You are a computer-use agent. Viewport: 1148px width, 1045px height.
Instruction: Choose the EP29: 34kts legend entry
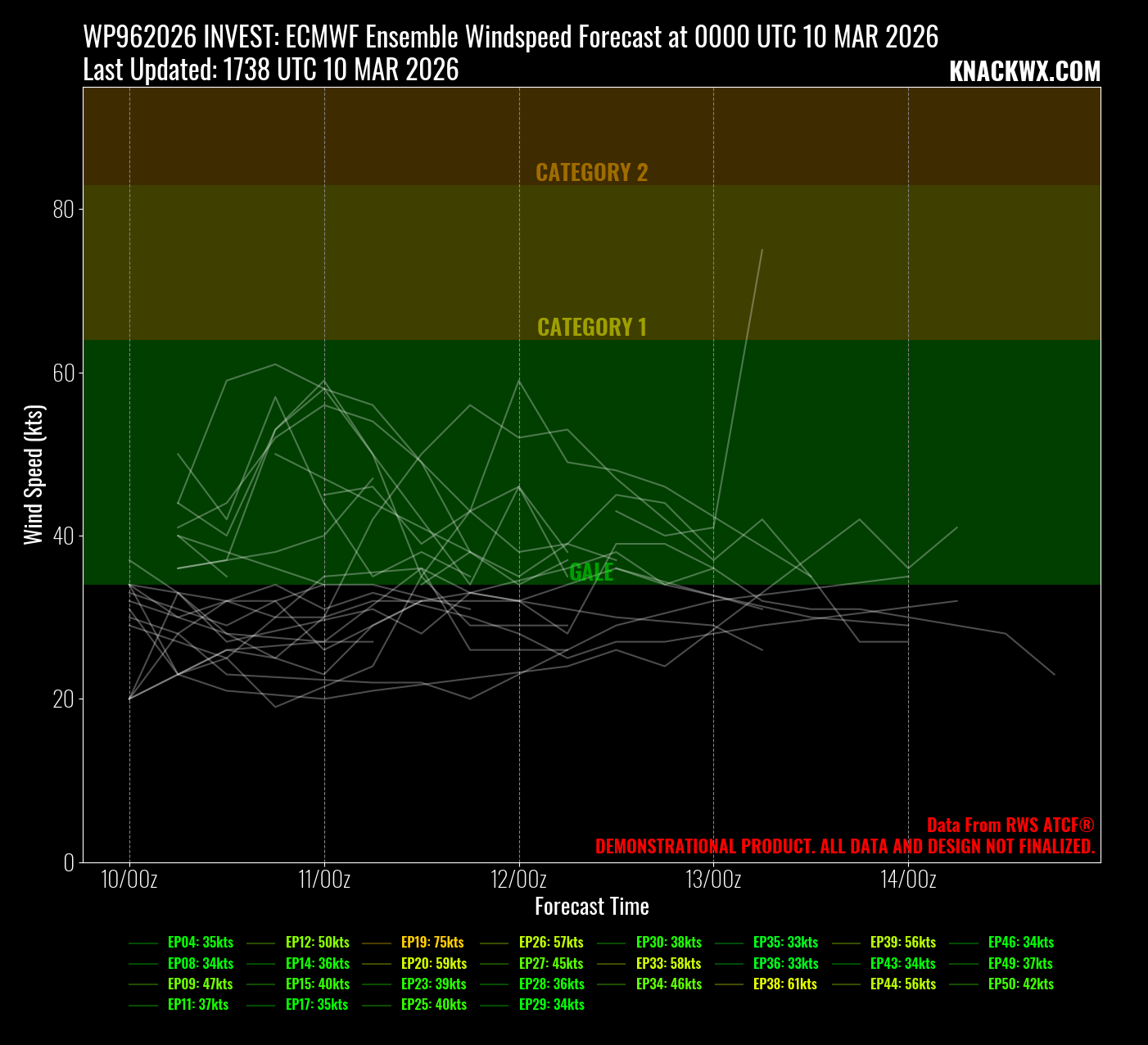coord(551,1005)
